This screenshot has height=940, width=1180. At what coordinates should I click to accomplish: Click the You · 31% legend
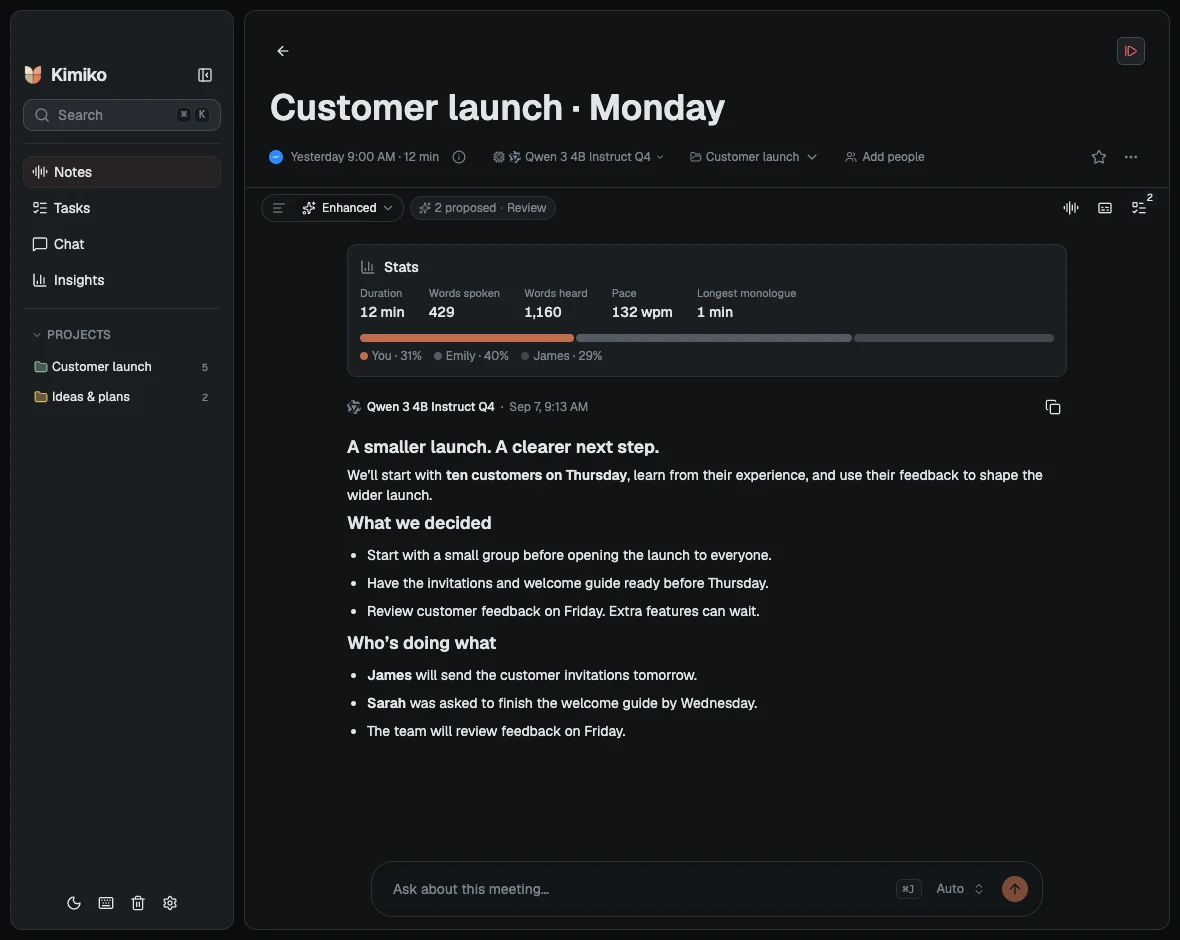391,356
